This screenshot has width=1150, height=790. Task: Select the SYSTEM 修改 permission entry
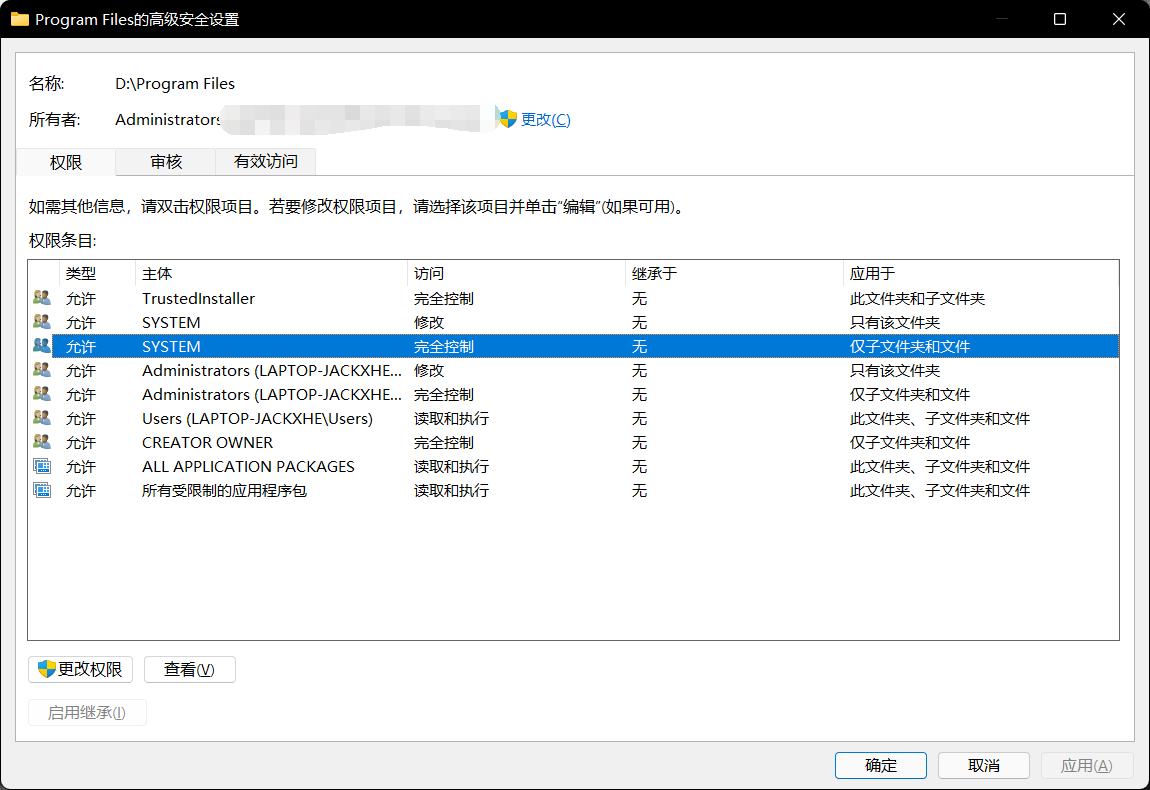pos(300,322)
